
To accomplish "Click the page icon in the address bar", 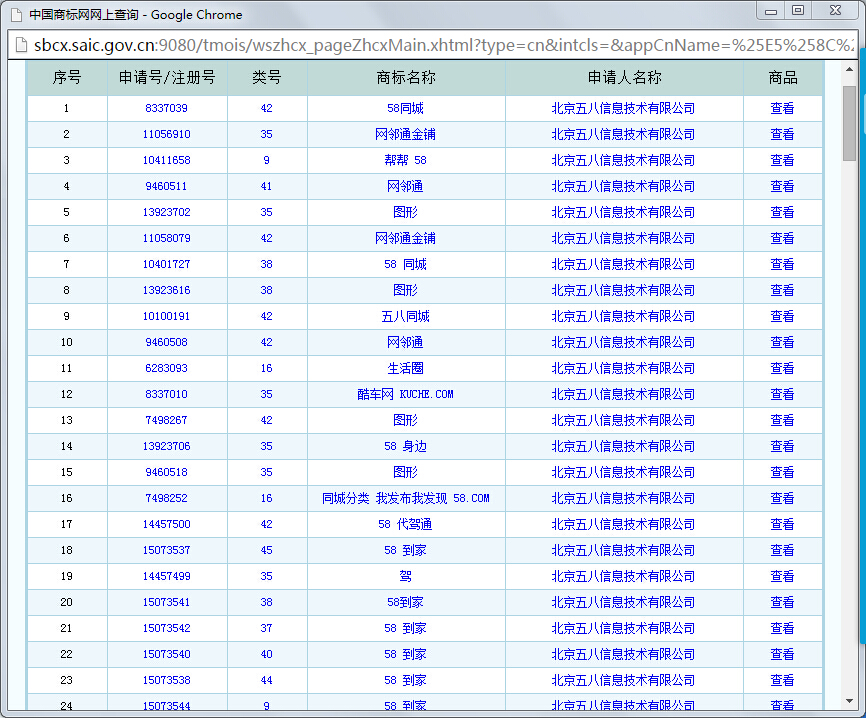I will click(x=21, y=45).
